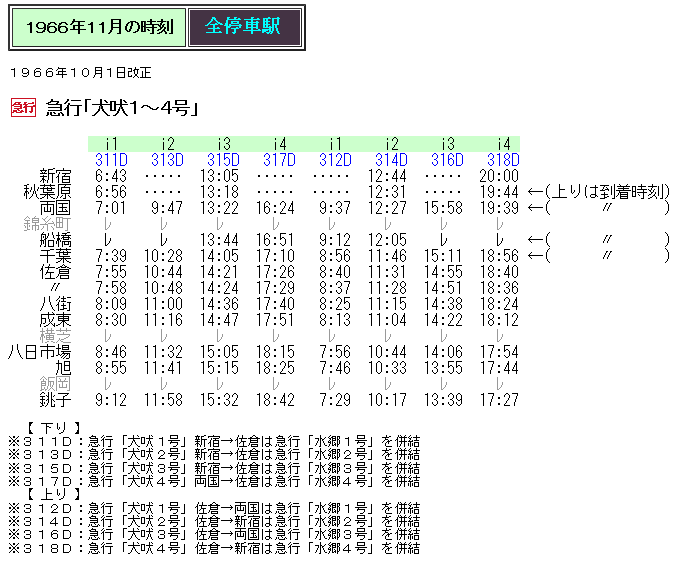
Task: Click the ※318D 犬吠4号 note line
Action: click(214, 548)
